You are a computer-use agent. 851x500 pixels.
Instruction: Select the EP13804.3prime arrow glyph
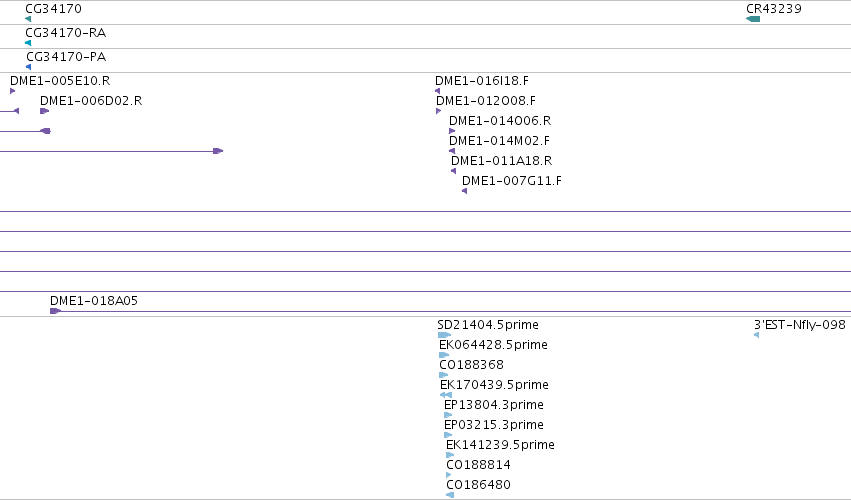pos(448,415)
